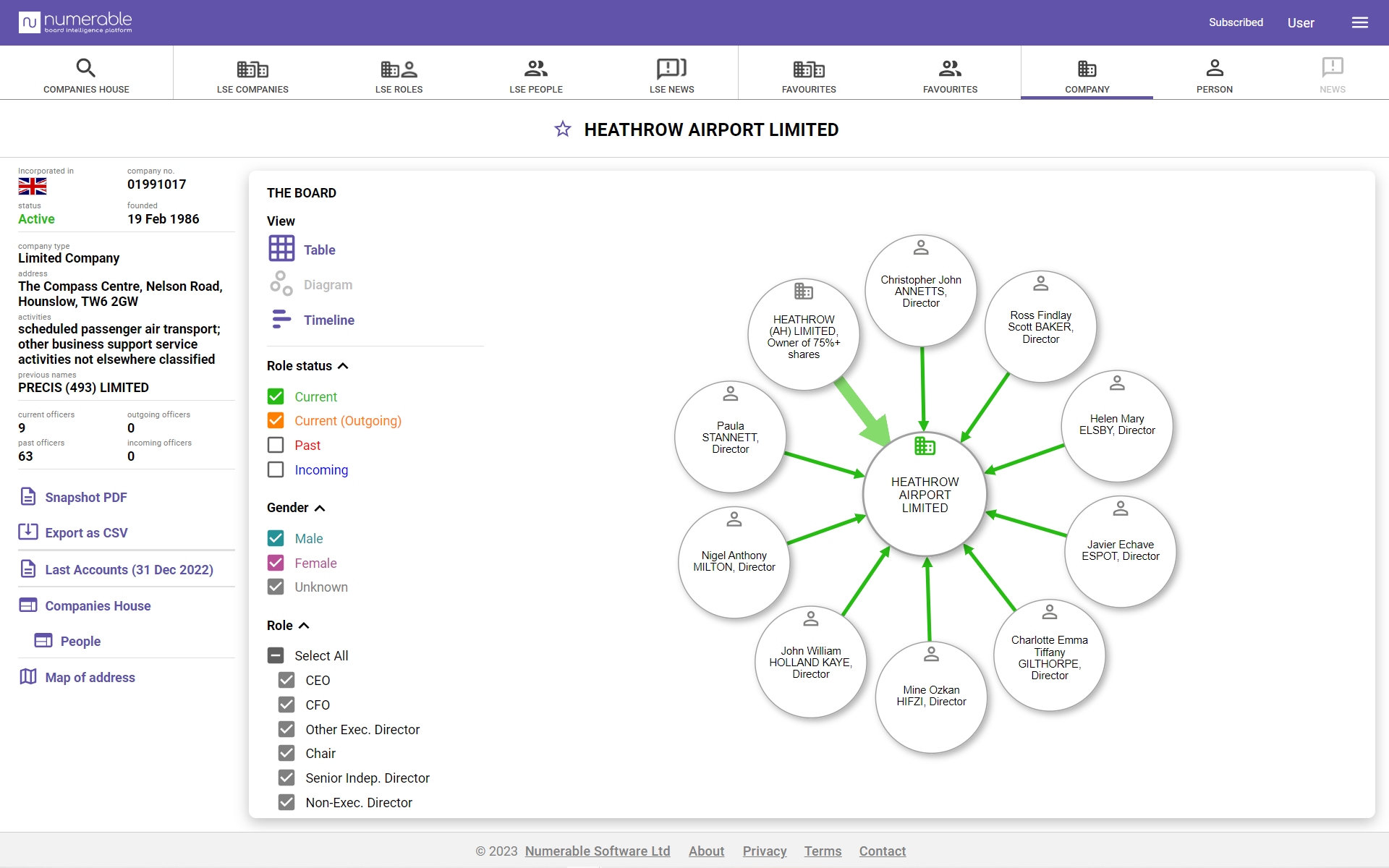The width and height of the screenshot is (1389, 868).
Task: Click the Ross Findlay Scott Baker node
Action: [1040, 327]
